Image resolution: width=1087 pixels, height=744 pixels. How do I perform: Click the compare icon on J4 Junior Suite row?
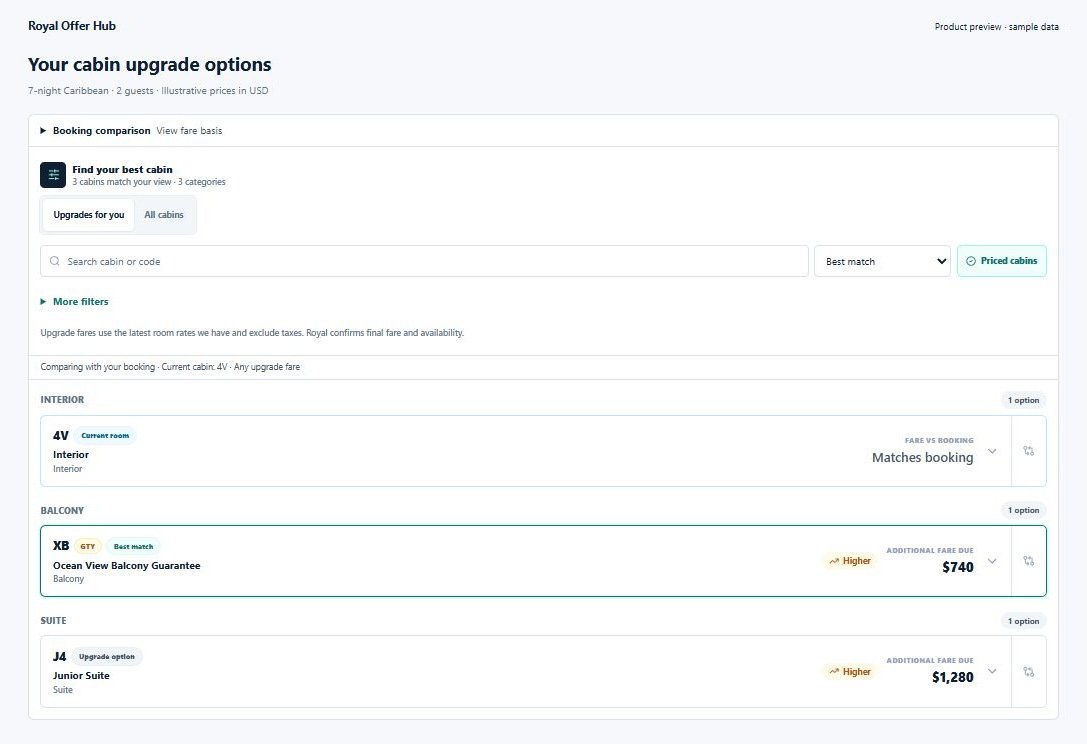point(1029,672)
